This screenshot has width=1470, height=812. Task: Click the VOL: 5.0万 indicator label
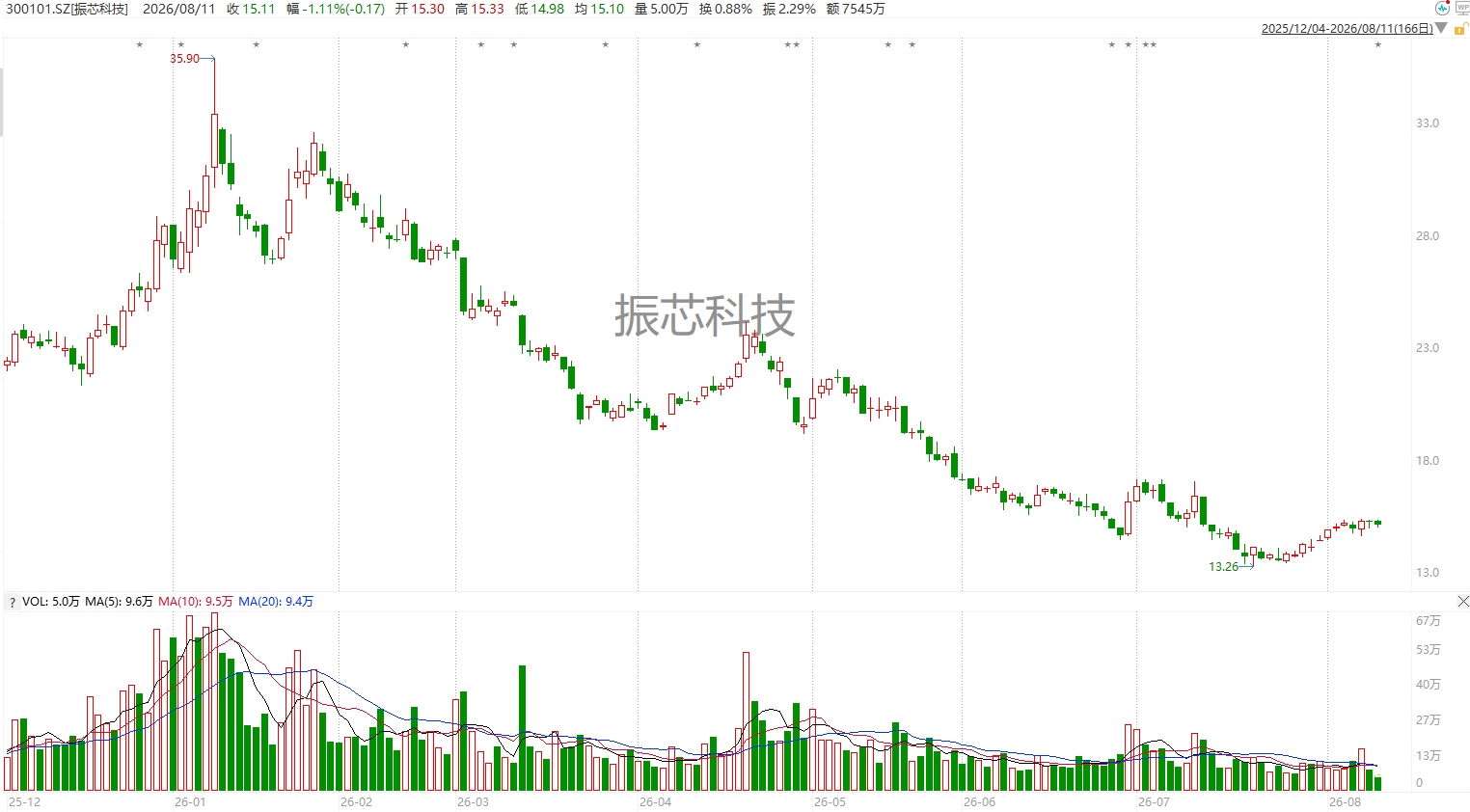pos(51,602)
